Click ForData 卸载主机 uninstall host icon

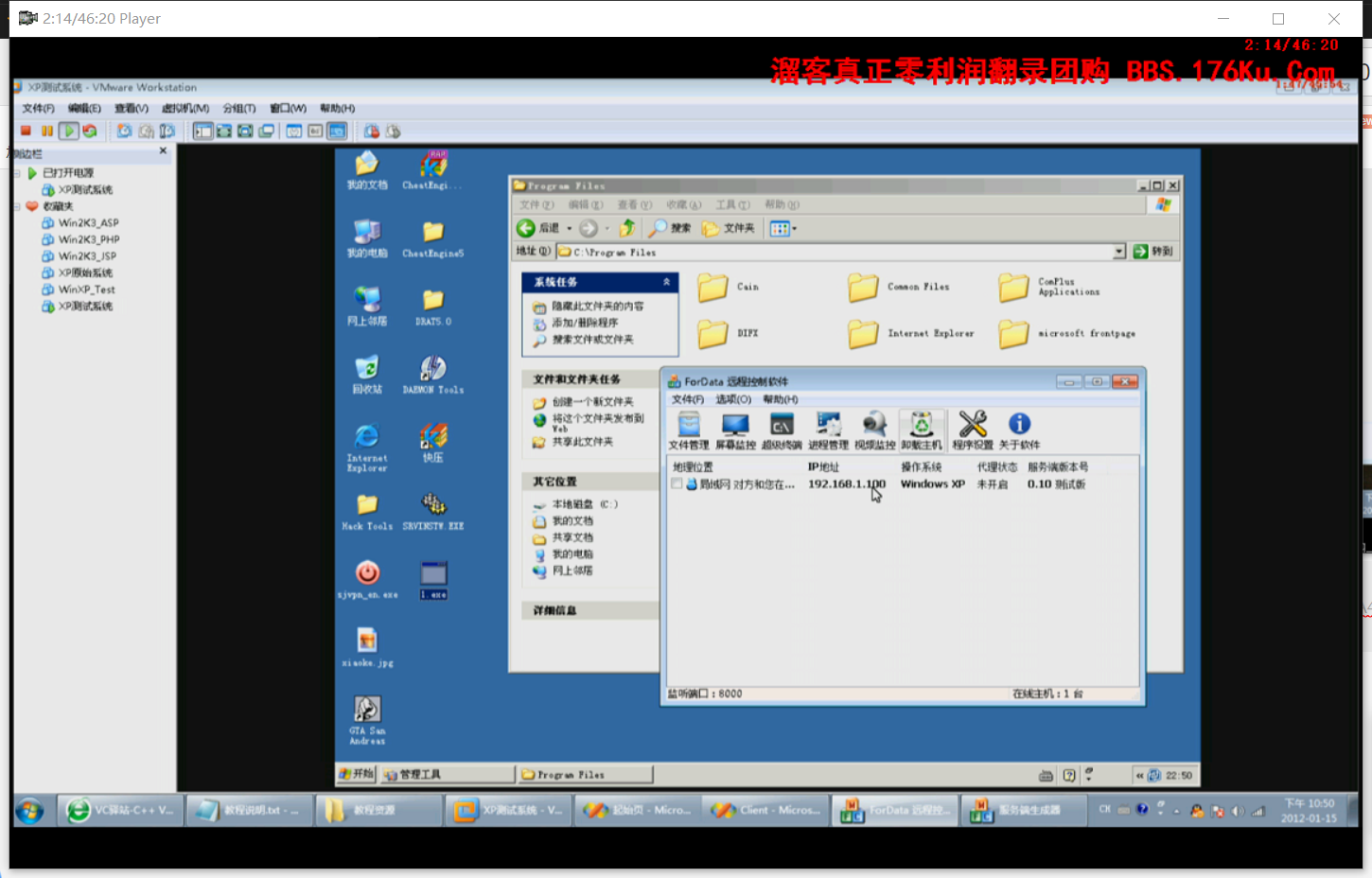click(x=922, y=430)
